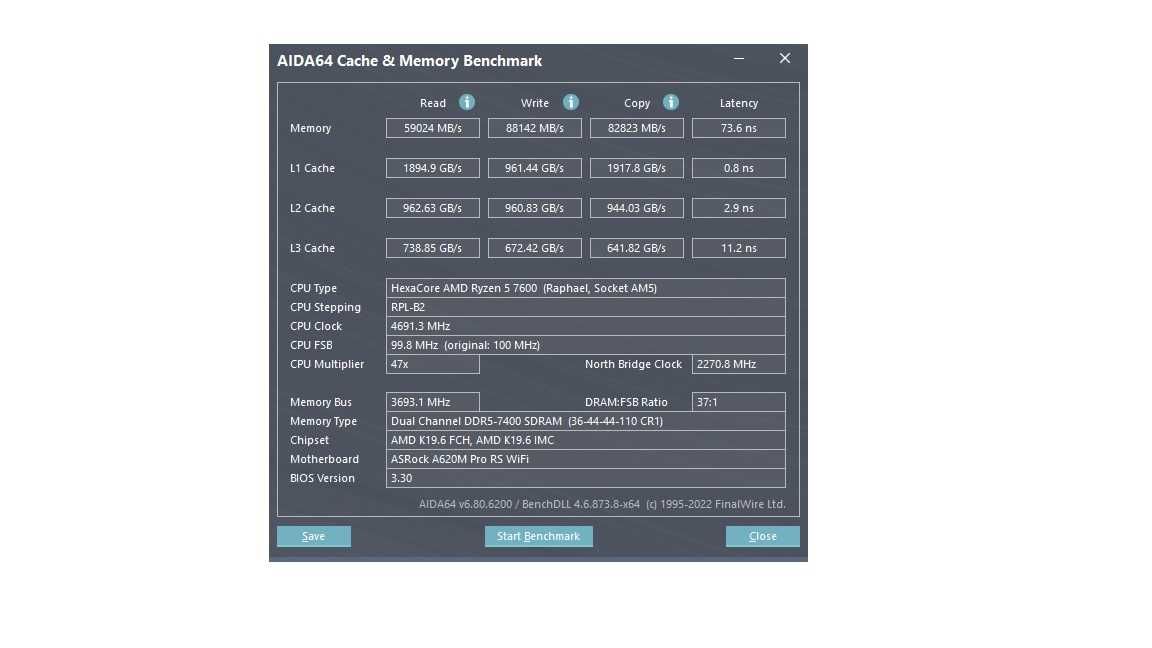
Task: Select the Memory read value 59024 MB/s
Action: (433, 128)
